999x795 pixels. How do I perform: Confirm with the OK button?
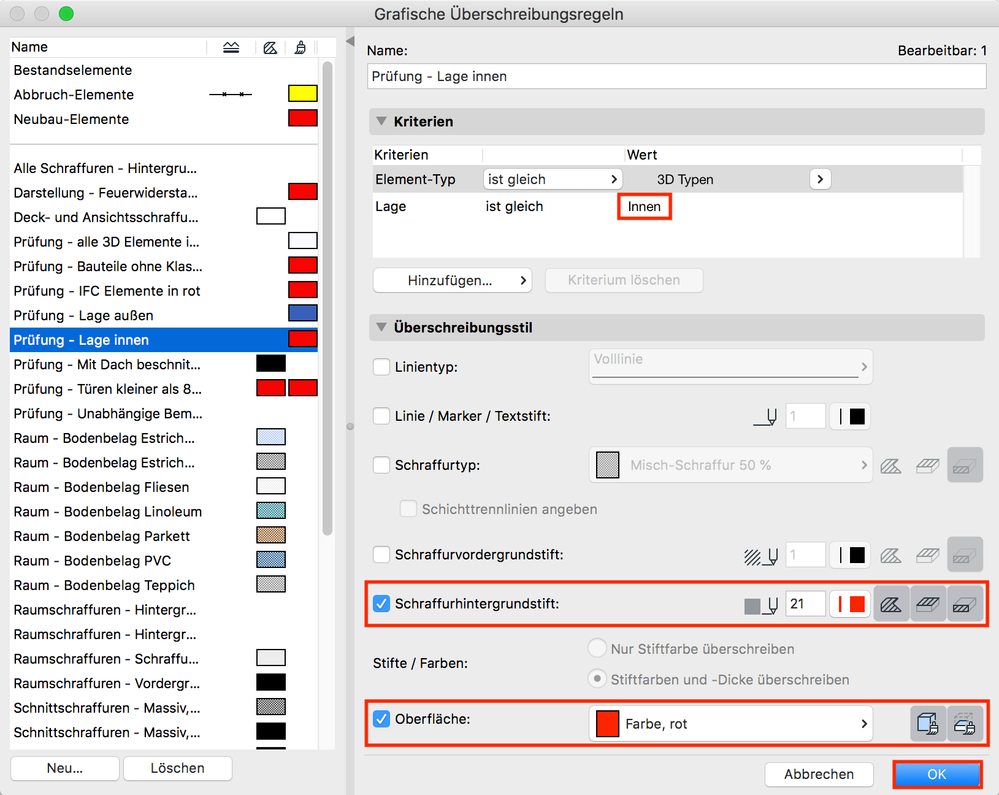click(x=937, y=774)
